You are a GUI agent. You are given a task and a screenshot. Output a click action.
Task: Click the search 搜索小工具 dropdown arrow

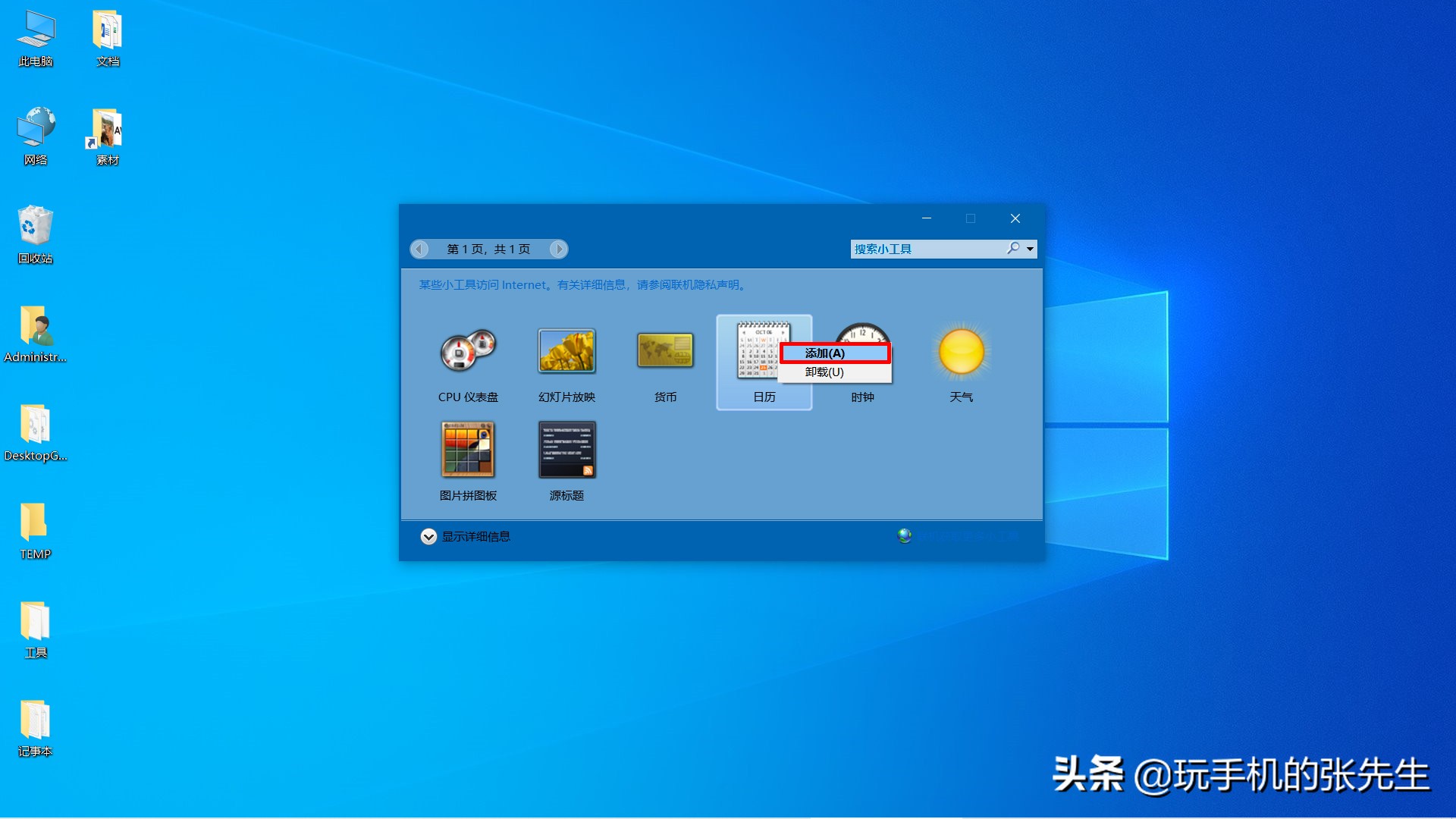point(1030,249)
